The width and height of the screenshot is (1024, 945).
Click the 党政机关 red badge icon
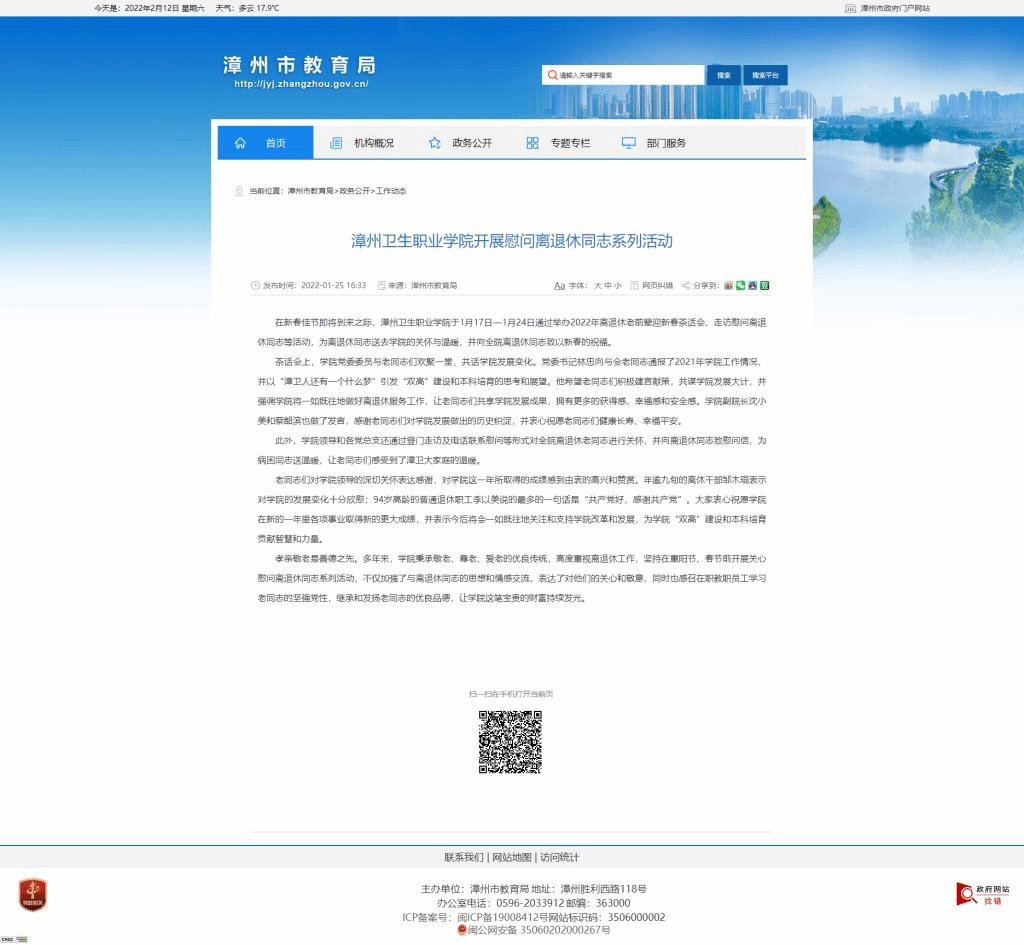pos(33,894)
